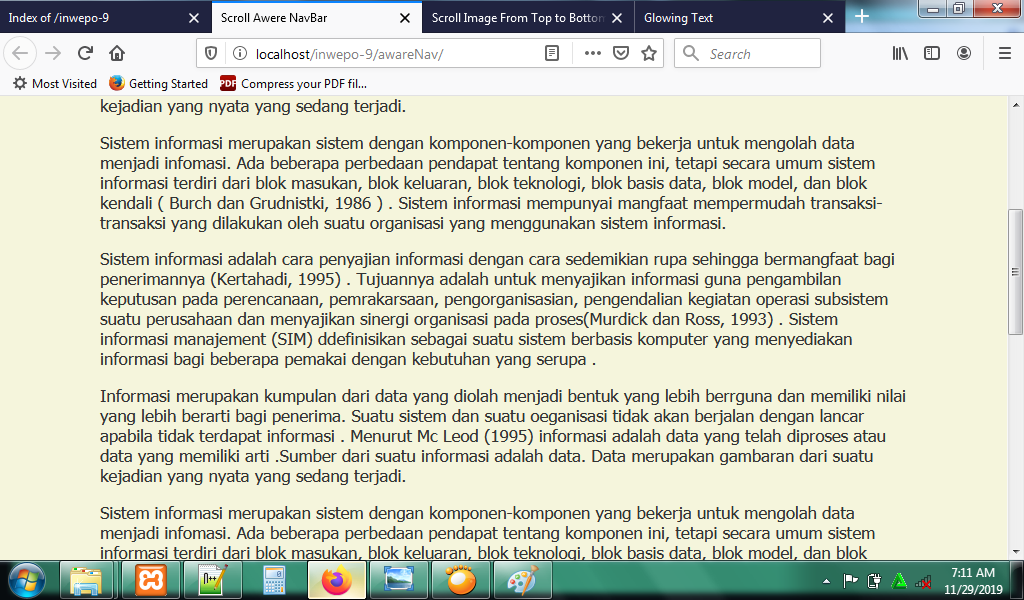1024x600 pixels.
Task: Go forward to the next page
Action: [x=53, y=54]
